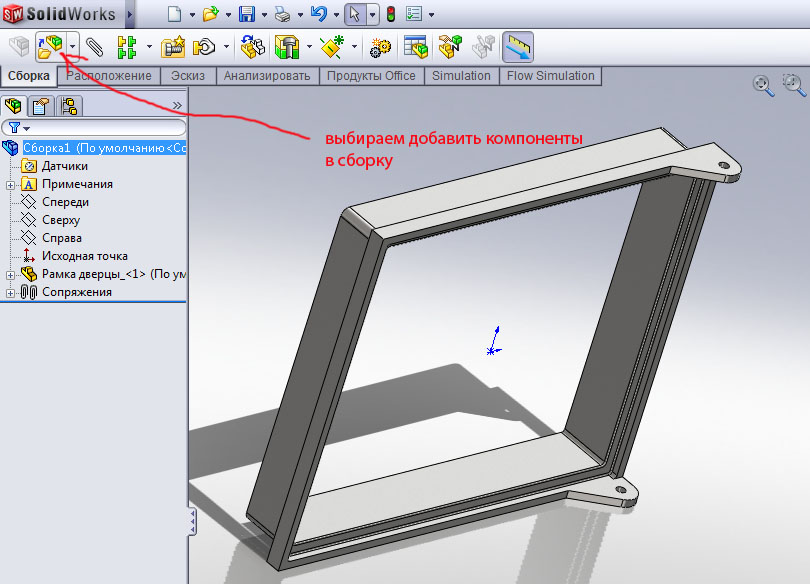Switch to the Эскиз tab
Image resolution: width=810 pixels, height=584 pixels.
click(x=188, y=76)
